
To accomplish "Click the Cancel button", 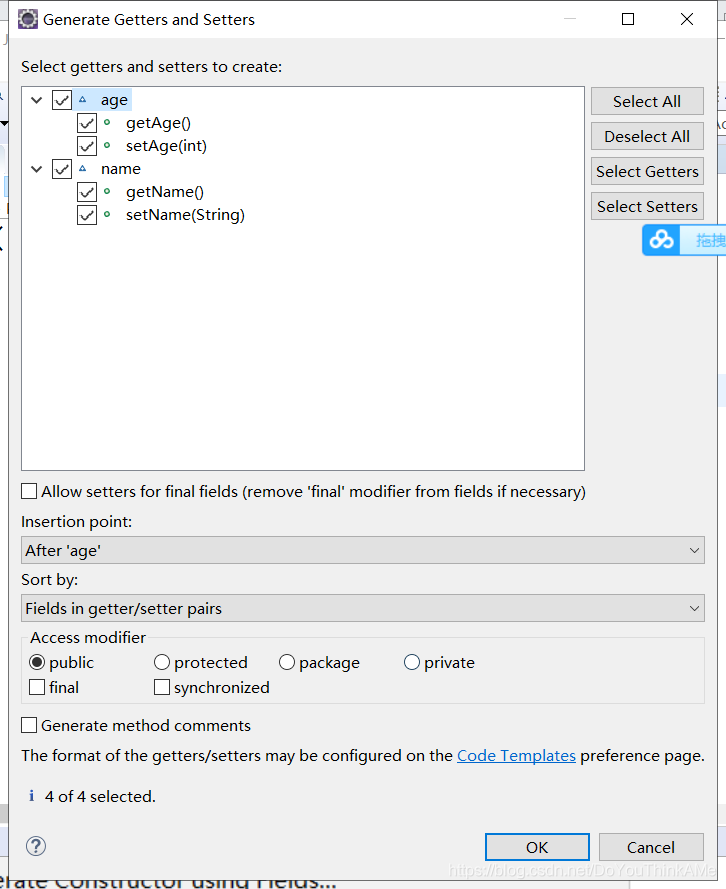I will coord(651,847).
